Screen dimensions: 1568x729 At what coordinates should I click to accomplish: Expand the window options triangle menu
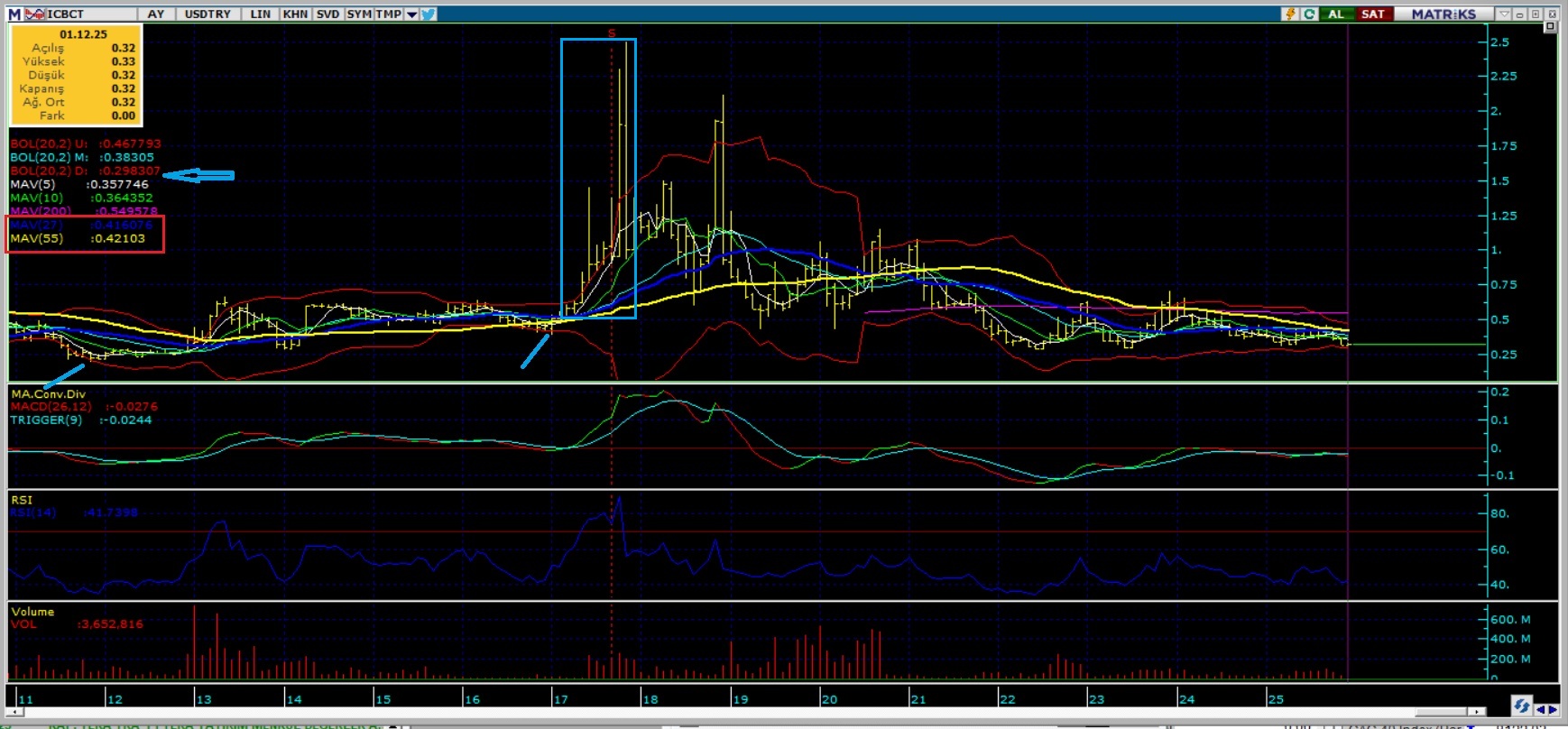tap(1503, 14)
